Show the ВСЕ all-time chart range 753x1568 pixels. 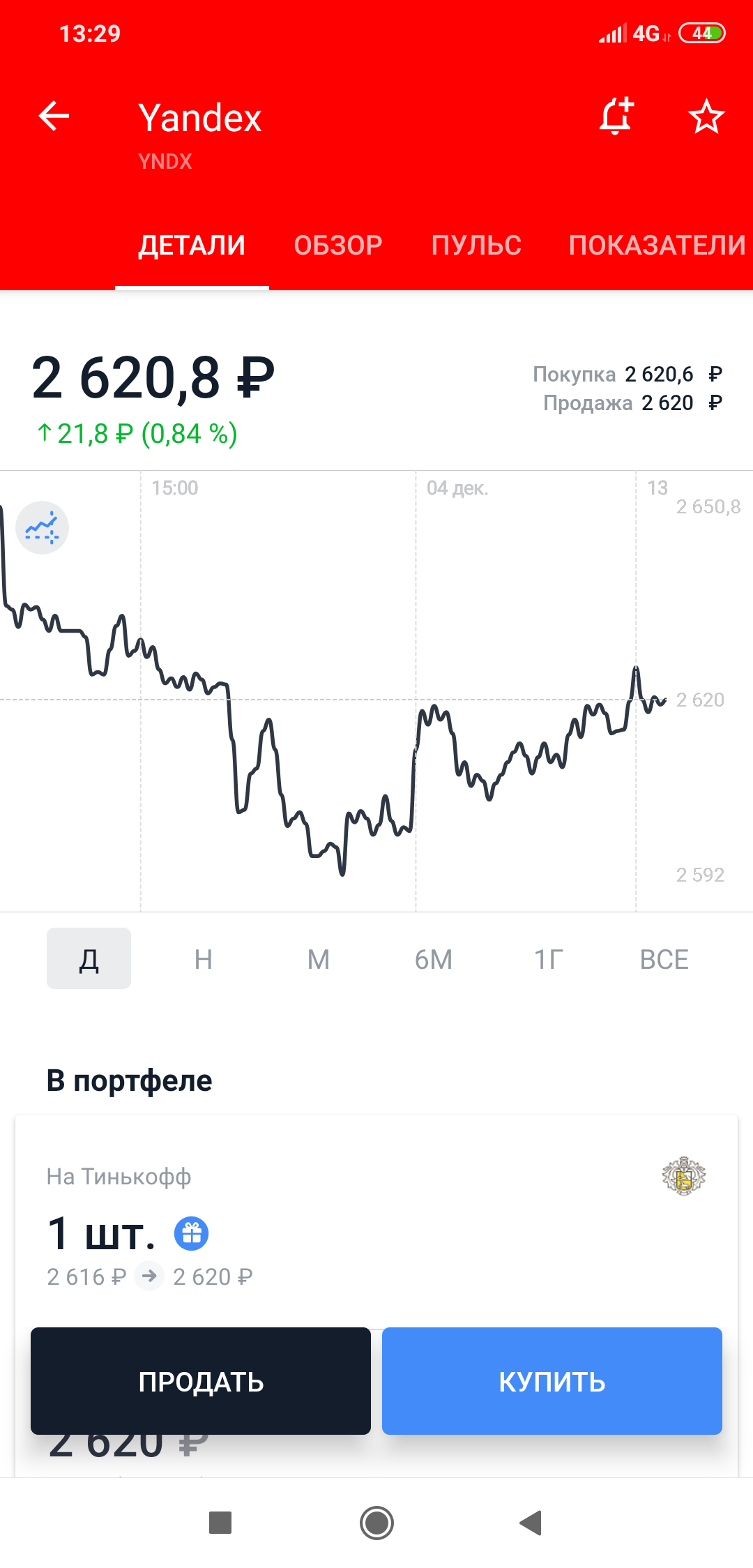(x=664, y=960)
